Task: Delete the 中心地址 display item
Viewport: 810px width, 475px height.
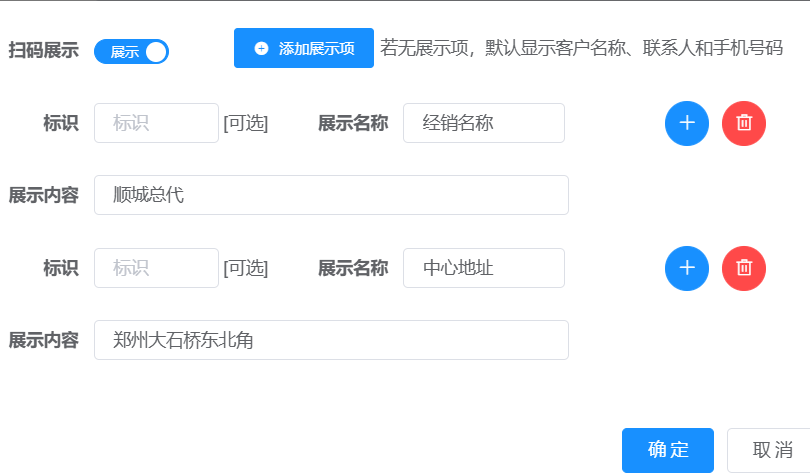Action: [744, 268]
